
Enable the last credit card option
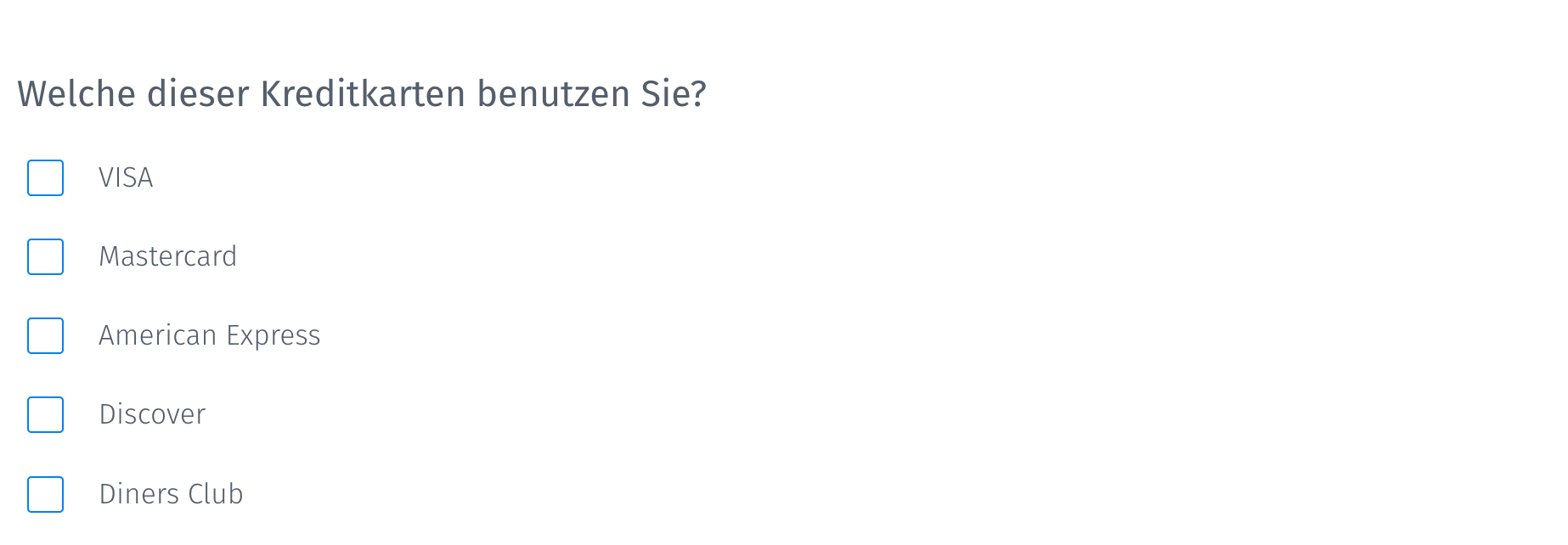coord(45,494)
